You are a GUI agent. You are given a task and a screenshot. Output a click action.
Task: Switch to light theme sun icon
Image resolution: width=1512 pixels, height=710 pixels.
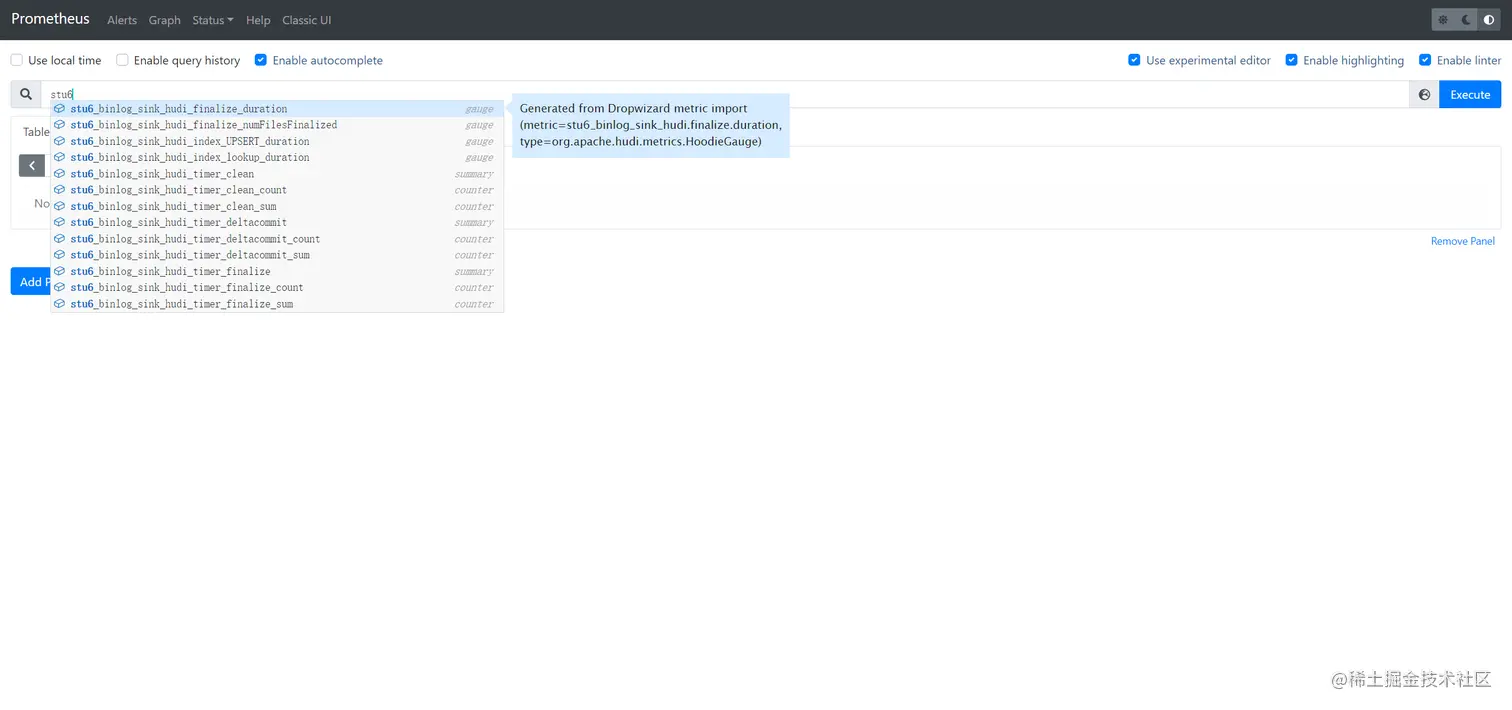(x=1443, y=19)
